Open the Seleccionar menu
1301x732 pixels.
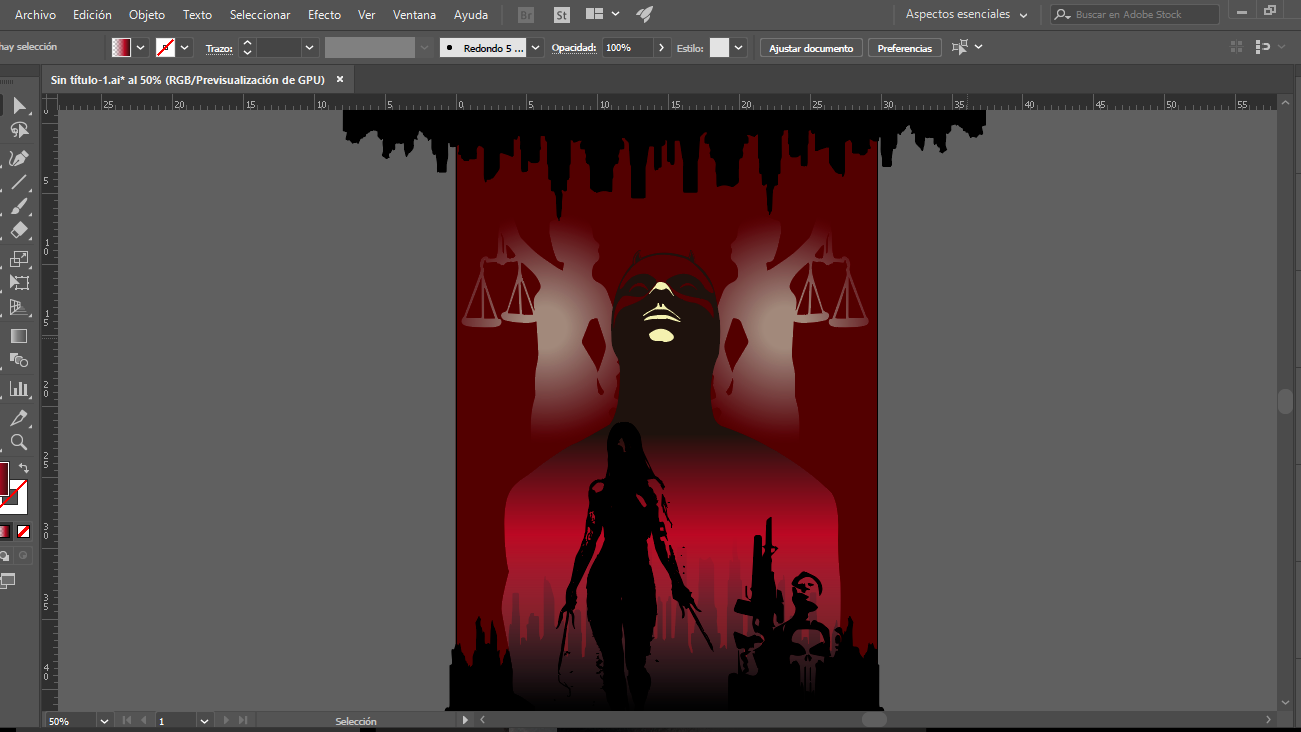pyautogui.click(x=260, y=15)
